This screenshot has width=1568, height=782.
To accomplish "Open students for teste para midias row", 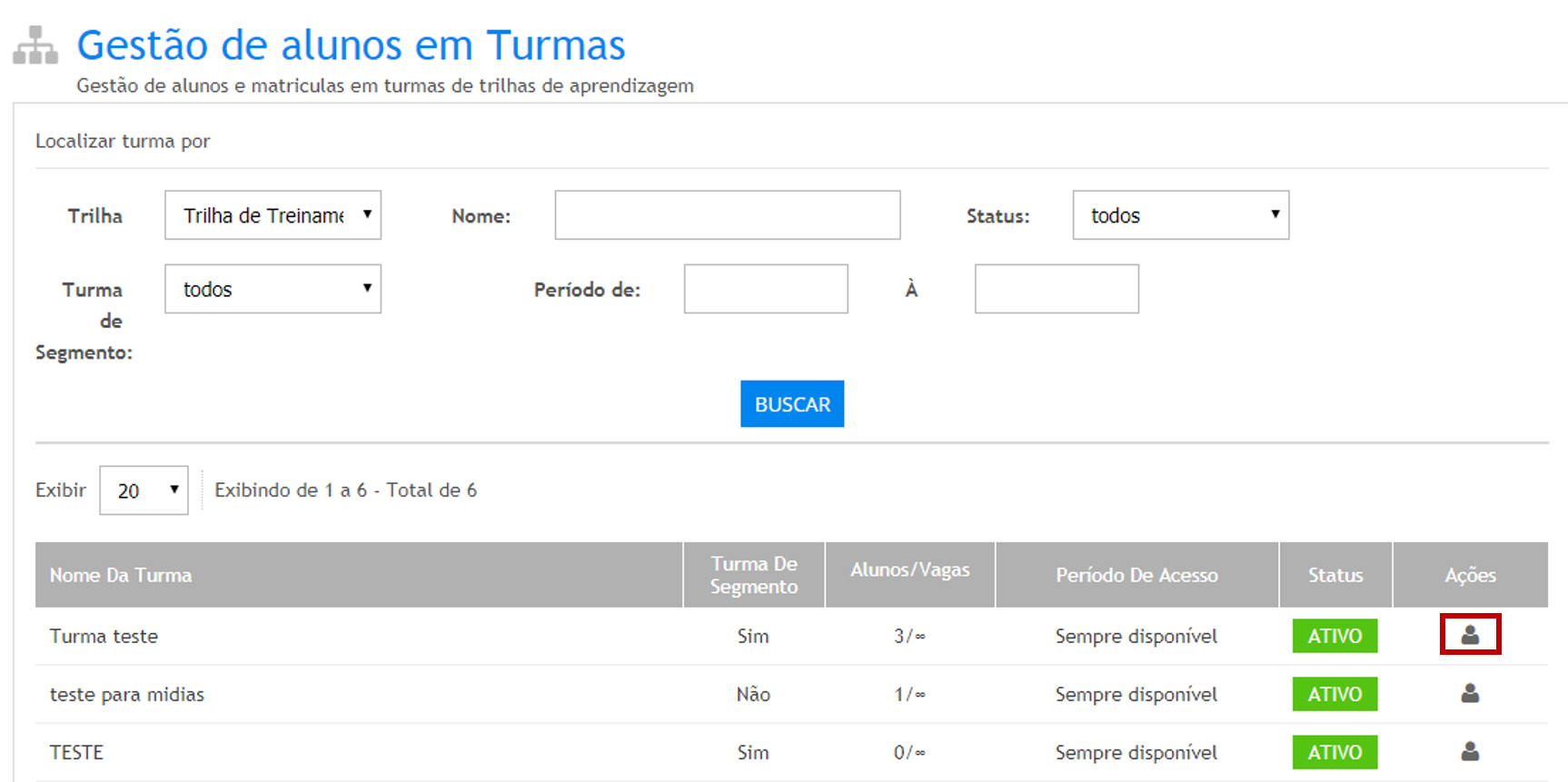I will click(1470, 693).
